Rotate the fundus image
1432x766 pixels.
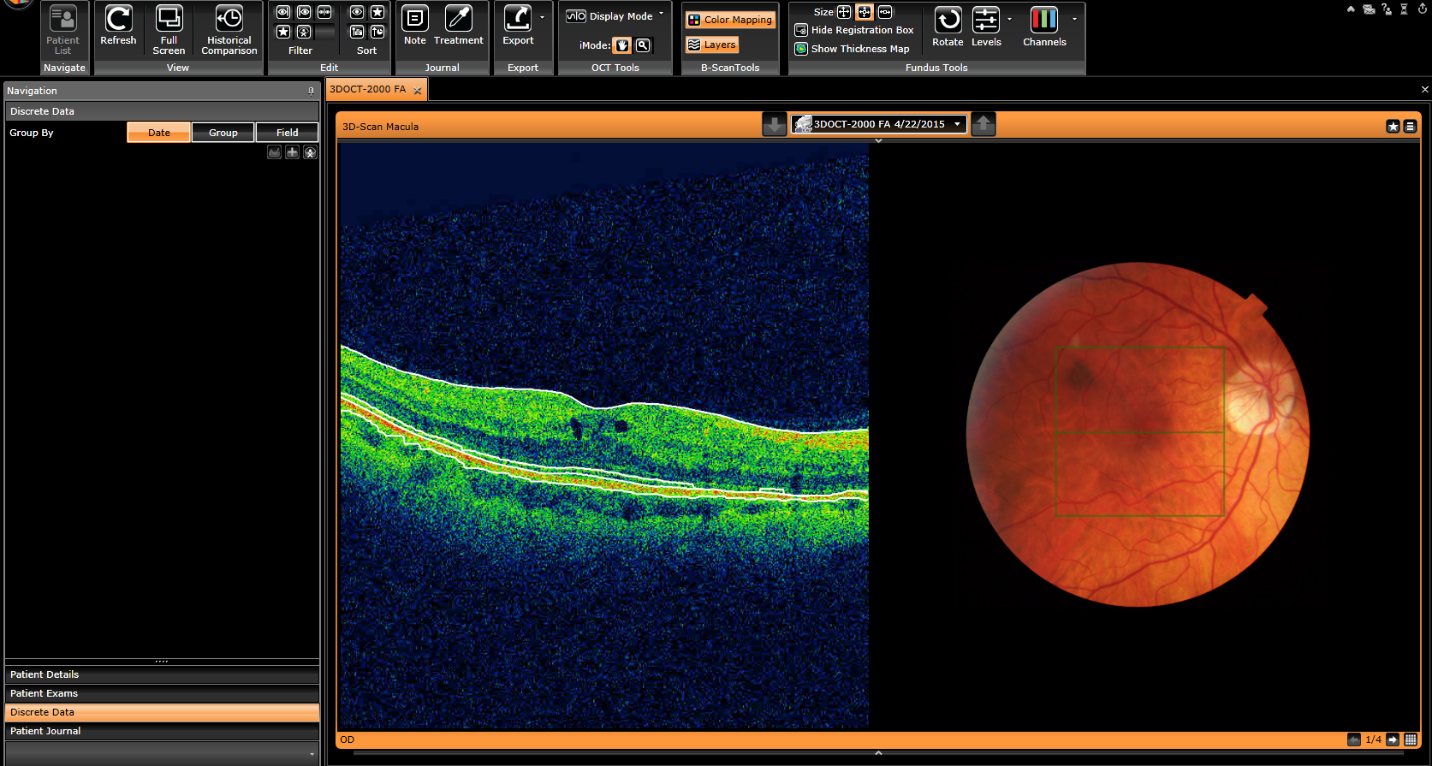pyautogui.click(x=947, y=21)
